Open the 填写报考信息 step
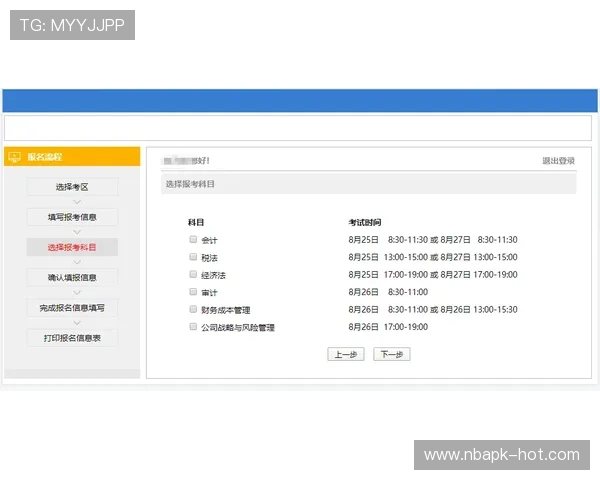The width and height of the screenshot is (600, 480). point(72,217)
